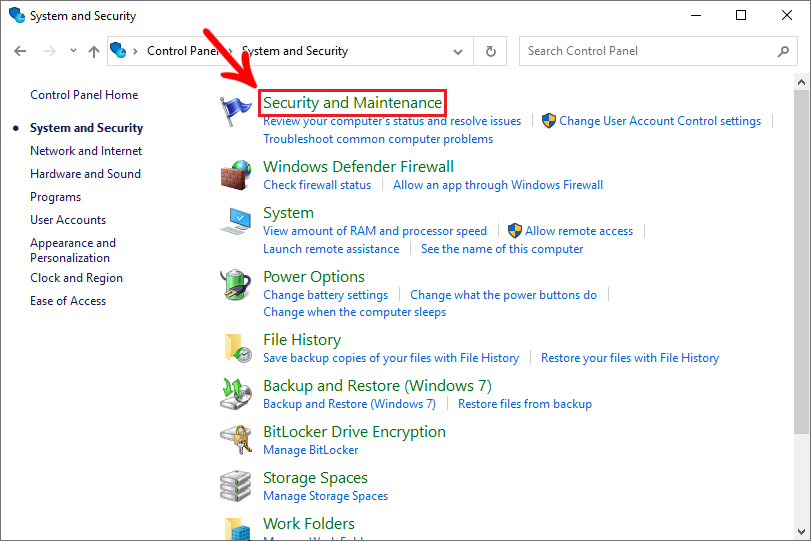Click Manage Storage Spaces
The image size is (811, 541).
click(325, 496)
